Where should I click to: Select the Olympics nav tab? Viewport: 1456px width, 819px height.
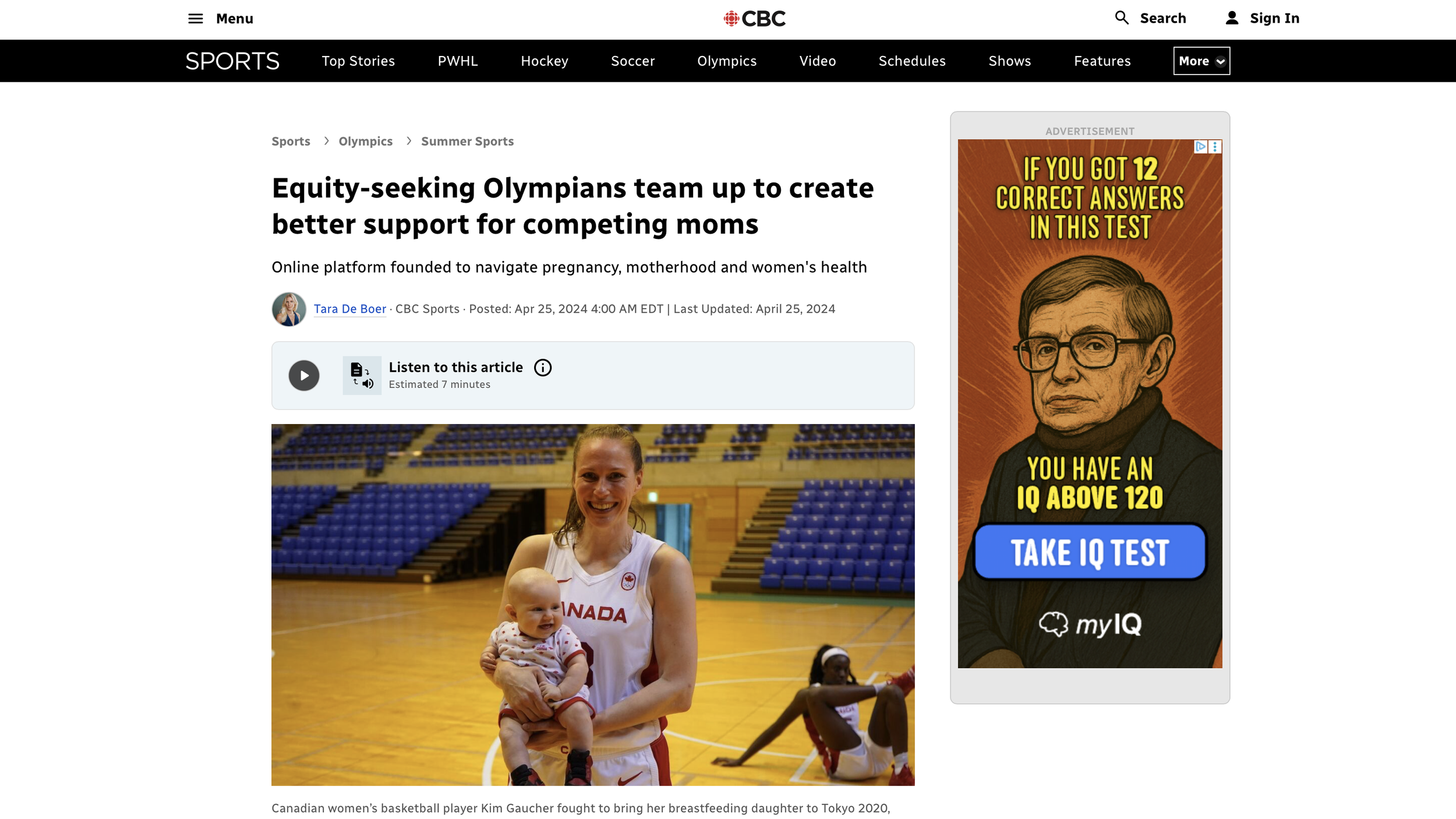(x=727, y=61)
